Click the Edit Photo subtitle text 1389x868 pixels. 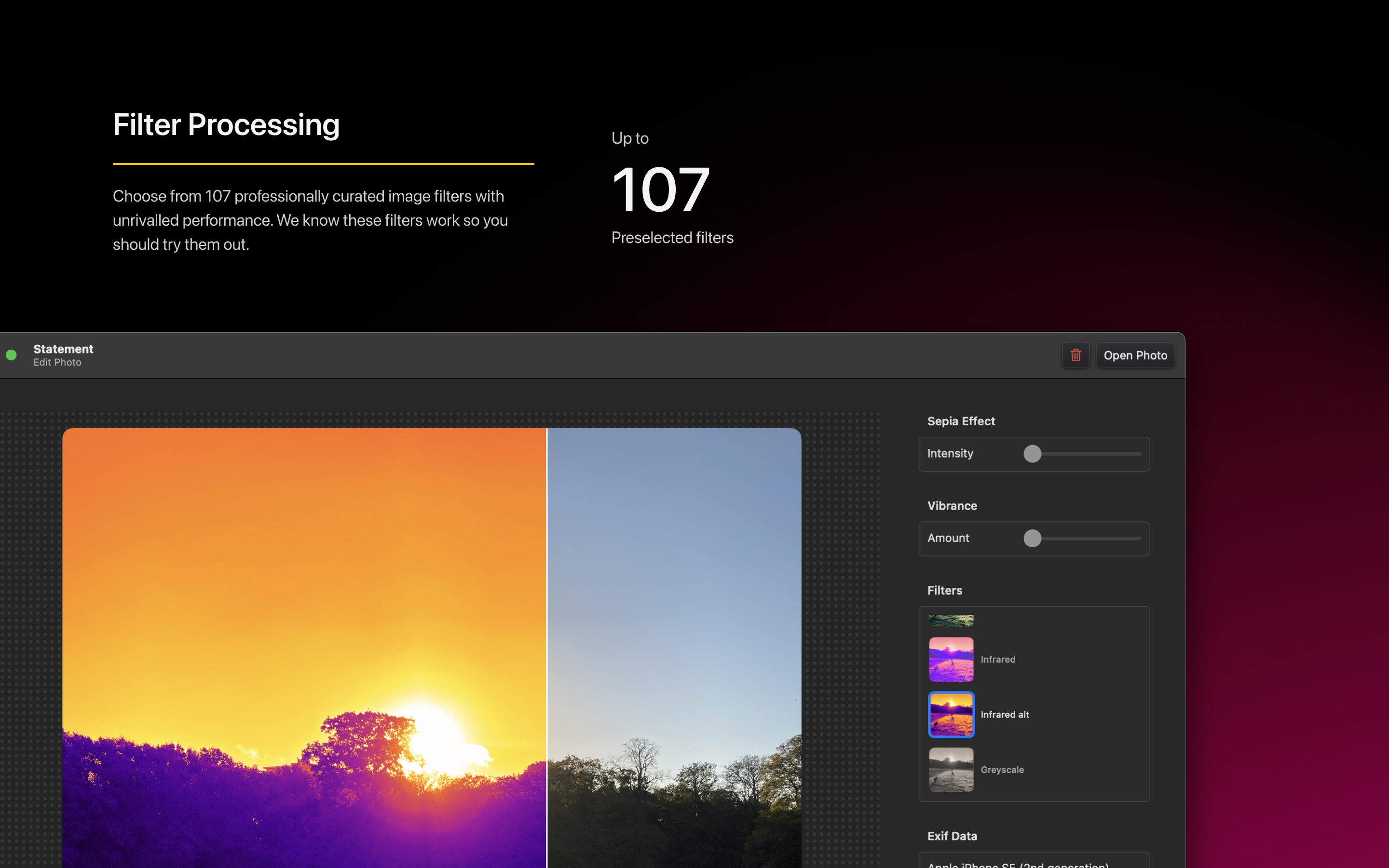57,362
